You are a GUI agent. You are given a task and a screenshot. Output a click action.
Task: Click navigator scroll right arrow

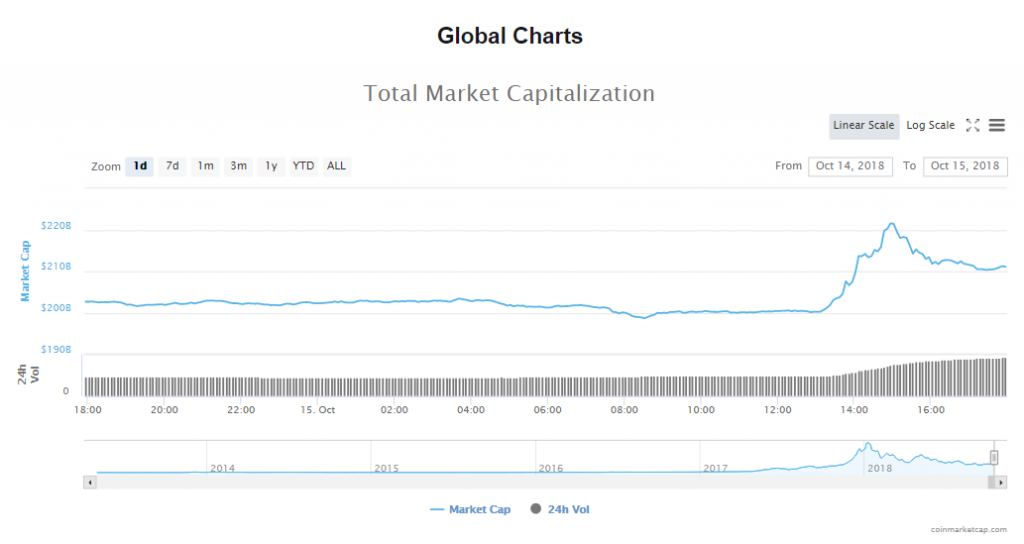coord(1001,482)
